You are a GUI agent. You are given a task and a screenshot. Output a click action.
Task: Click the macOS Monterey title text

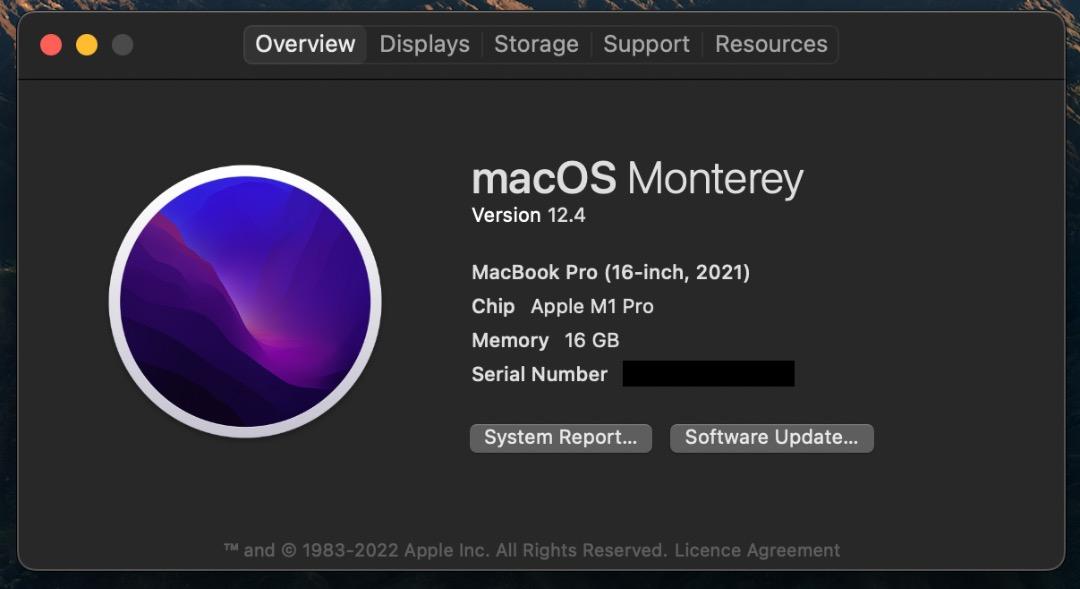click(637, 179)
